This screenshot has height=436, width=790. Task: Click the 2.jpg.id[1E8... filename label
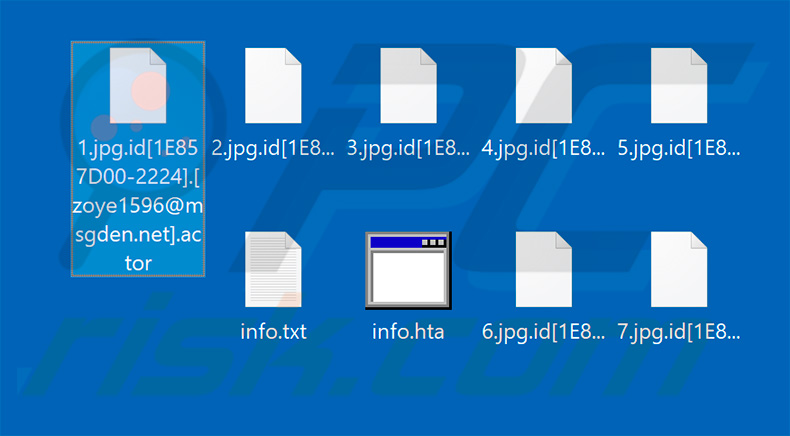[x=273, y=148]
